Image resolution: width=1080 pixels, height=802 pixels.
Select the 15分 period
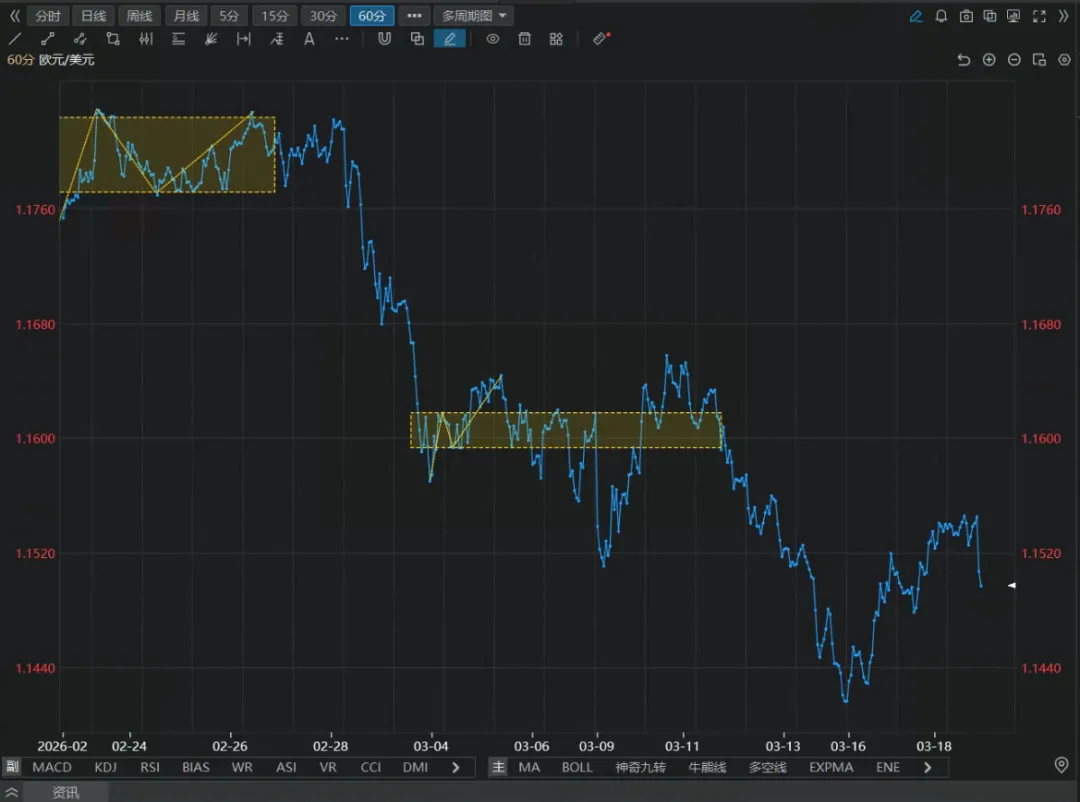[x=275, y=16]
